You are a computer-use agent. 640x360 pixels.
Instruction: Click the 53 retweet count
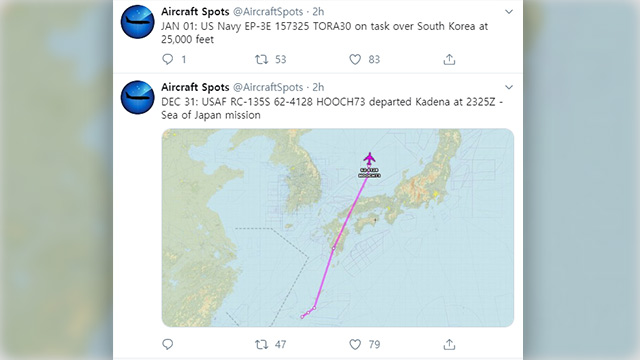280,60
